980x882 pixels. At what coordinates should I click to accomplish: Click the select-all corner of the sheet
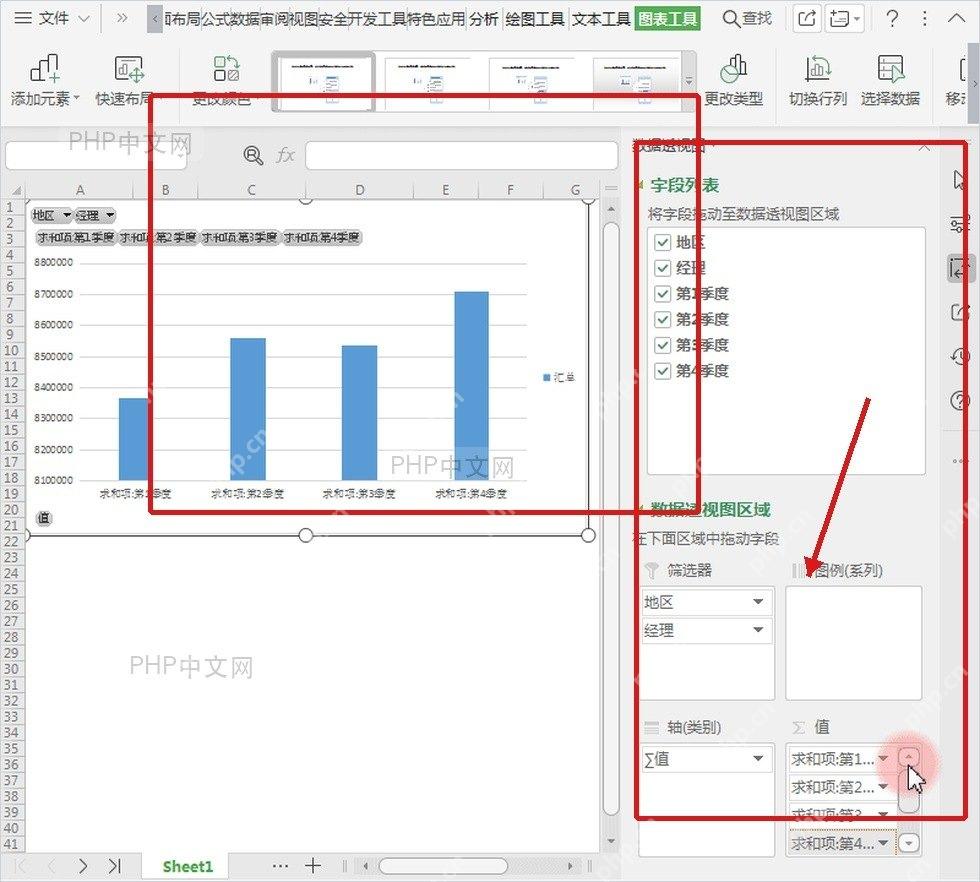pos(14,190)
